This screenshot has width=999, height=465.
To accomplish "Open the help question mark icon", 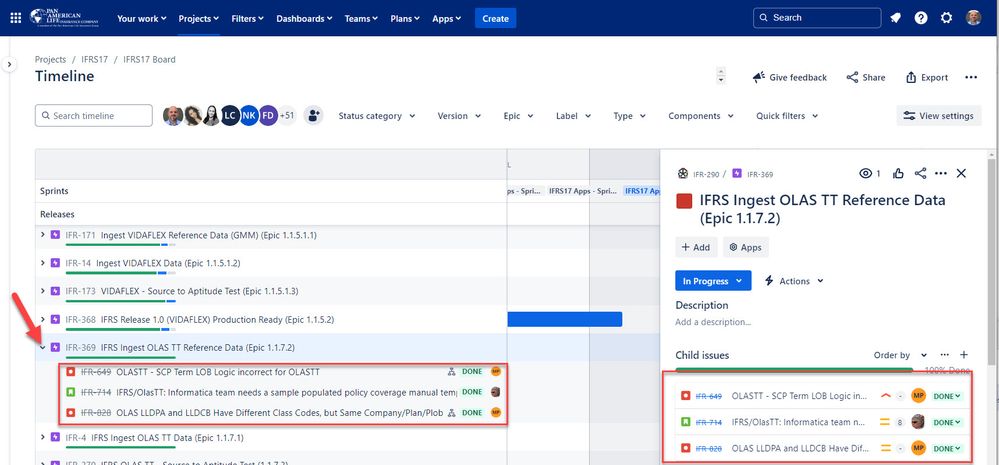I will pos(921,18).
